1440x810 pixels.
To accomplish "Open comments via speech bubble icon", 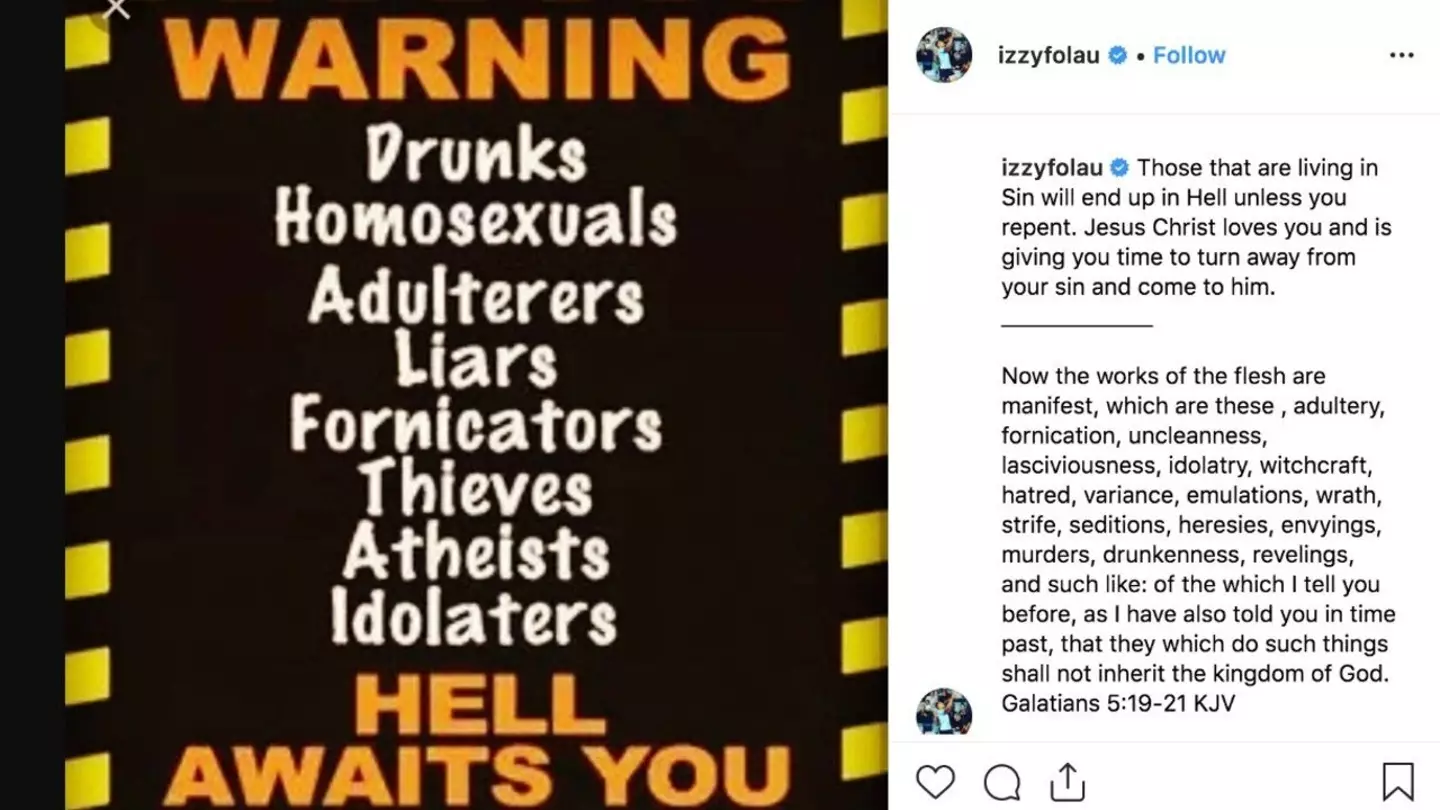I will pos(1002,782).
